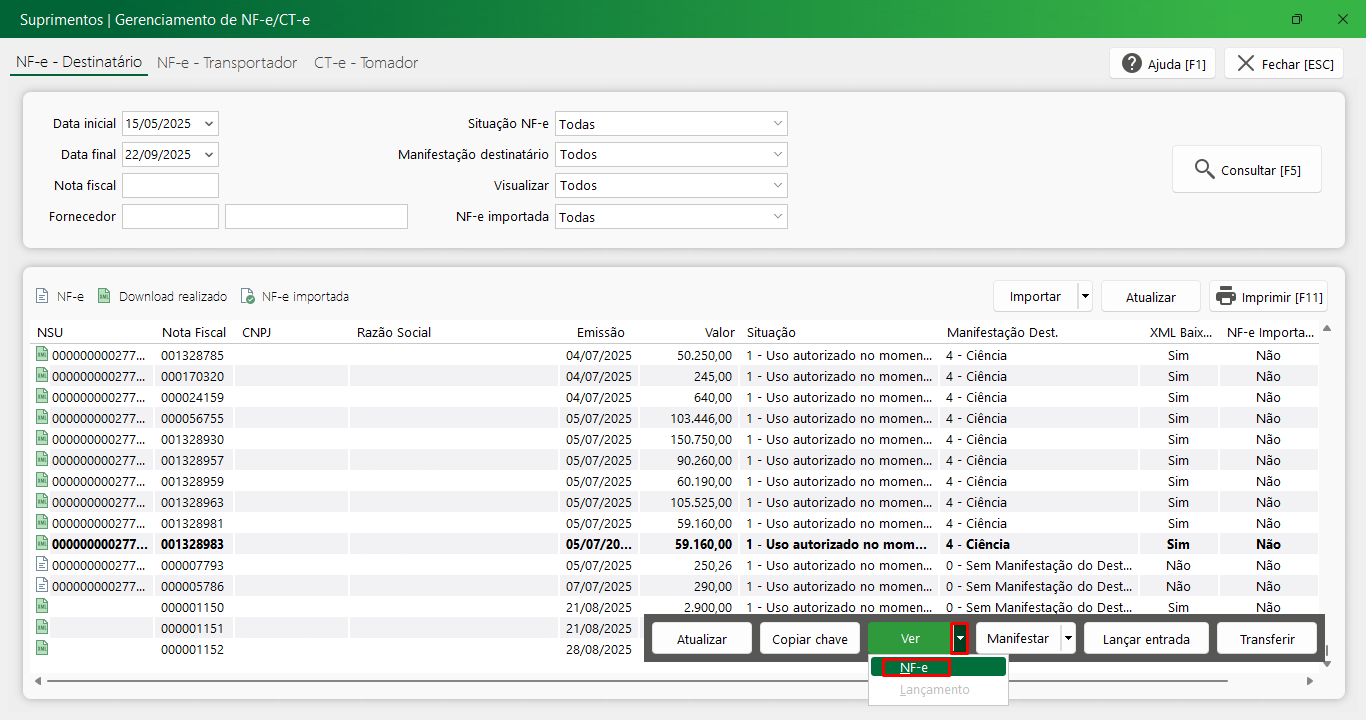1366x720 pixels.
Task: Click the Imprimir printer icon
Action: click(1227, 297)
